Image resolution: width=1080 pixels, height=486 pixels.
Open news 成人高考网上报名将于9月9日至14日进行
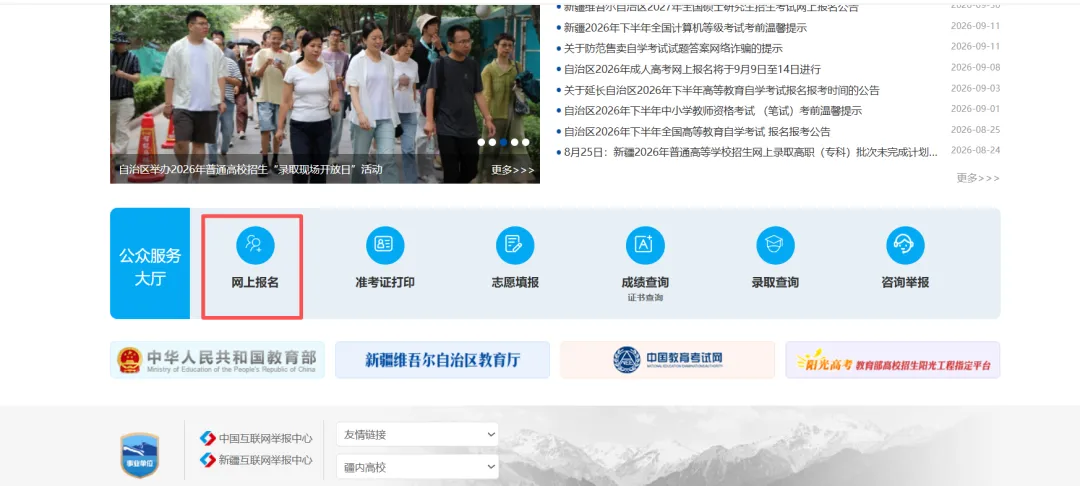point(692,69)
